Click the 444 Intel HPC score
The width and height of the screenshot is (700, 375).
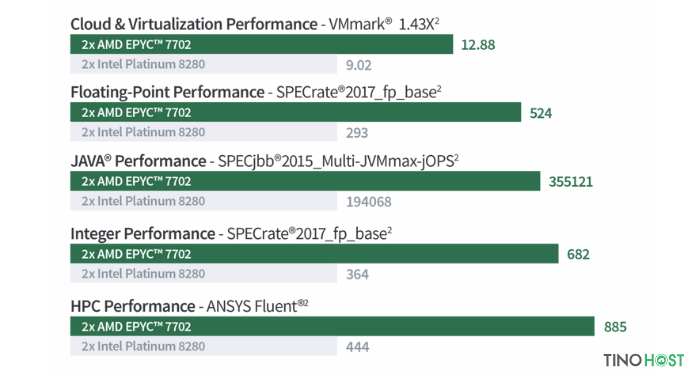pyautogui.click(x=358, y=347)
